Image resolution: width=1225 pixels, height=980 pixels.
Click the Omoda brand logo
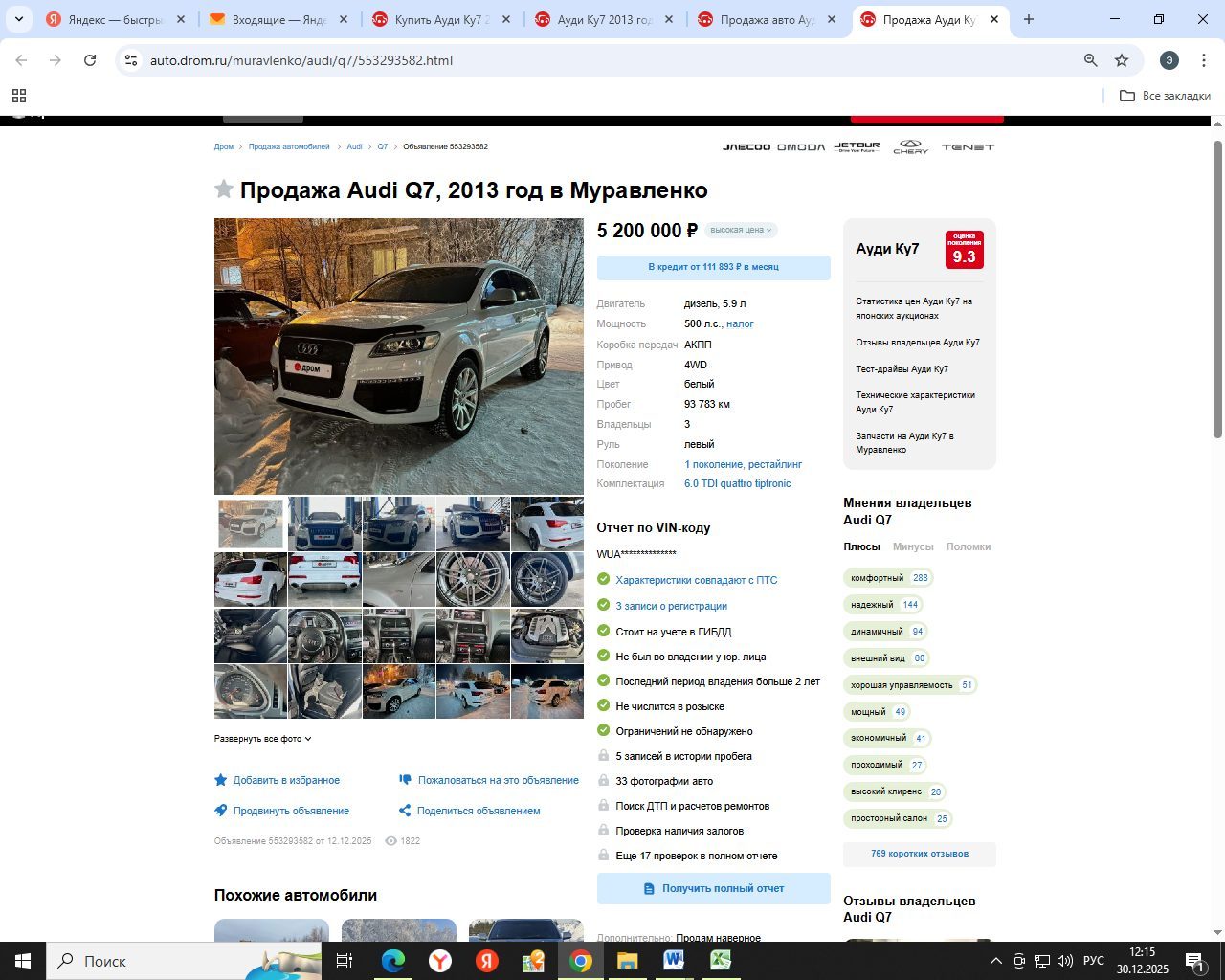[x=801, y=147]
